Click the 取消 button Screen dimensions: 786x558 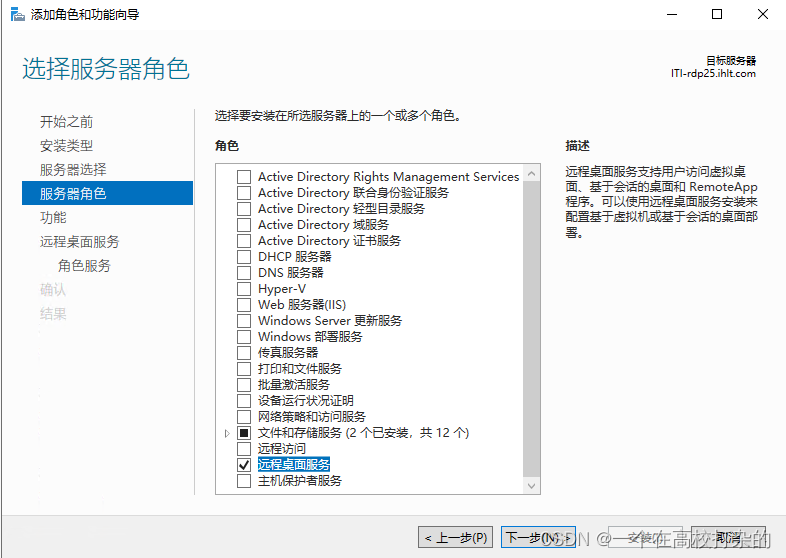(728, 538)
